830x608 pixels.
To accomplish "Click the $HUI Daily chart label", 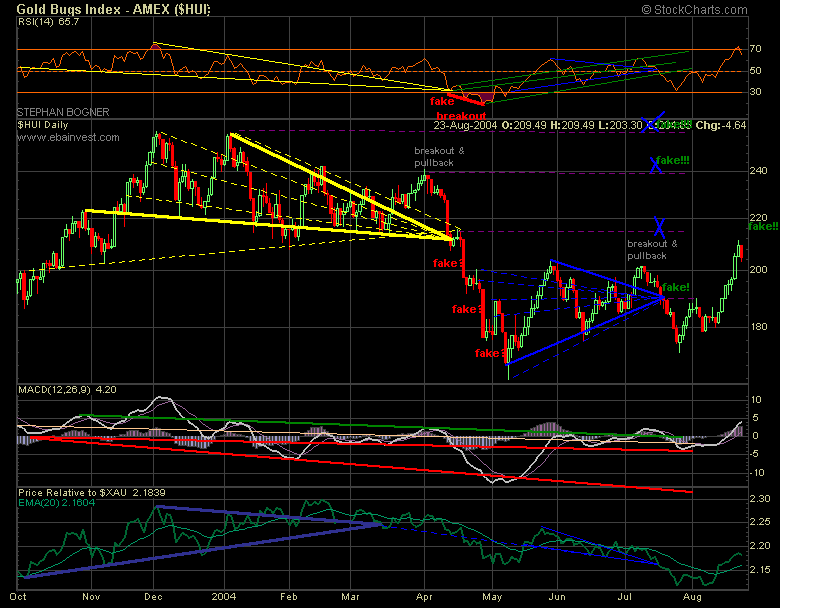I will click(43, 125).
